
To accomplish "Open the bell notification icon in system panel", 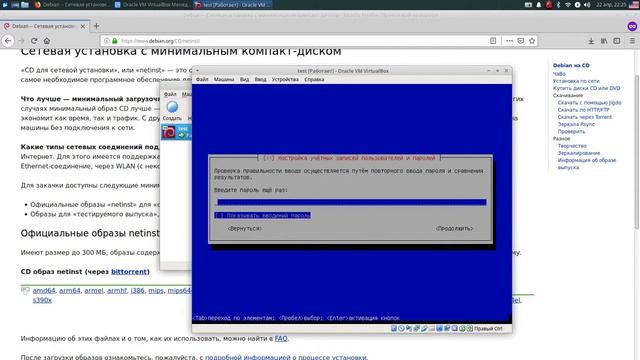I will 538,5.
